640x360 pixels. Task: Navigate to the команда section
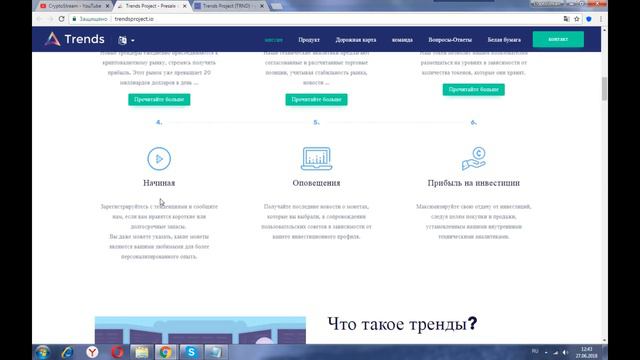point(402,40)
